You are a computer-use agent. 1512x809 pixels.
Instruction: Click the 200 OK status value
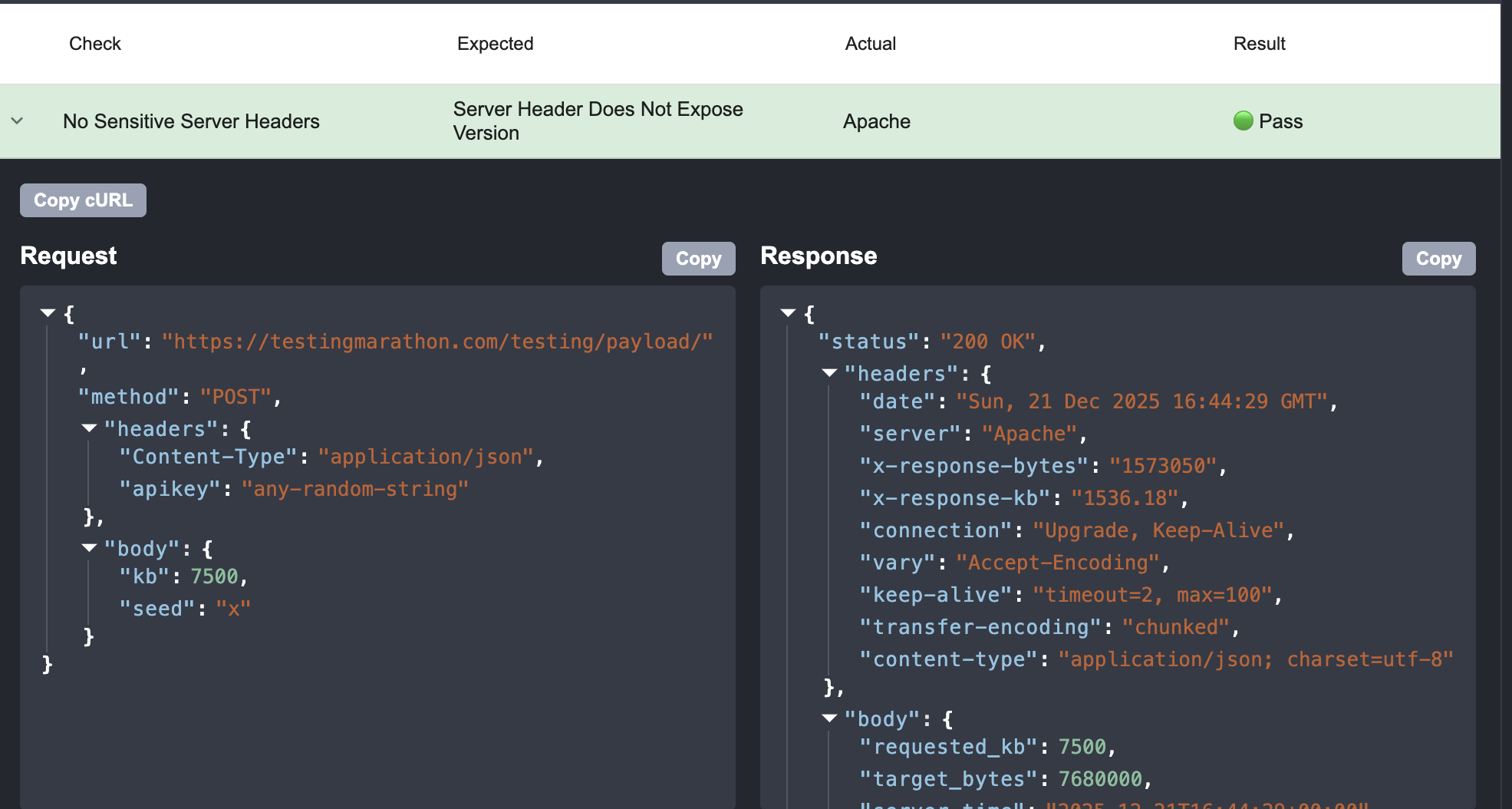[988, 341]
